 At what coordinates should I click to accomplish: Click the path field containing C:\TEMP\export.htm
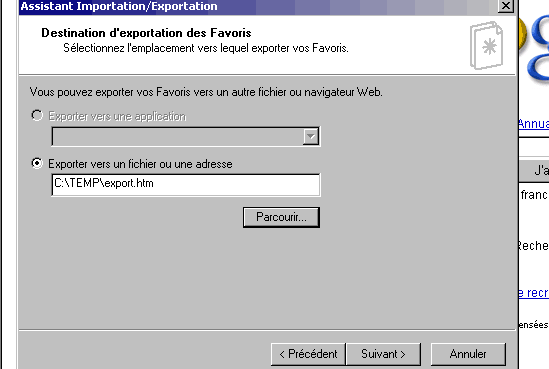(186, 184)
